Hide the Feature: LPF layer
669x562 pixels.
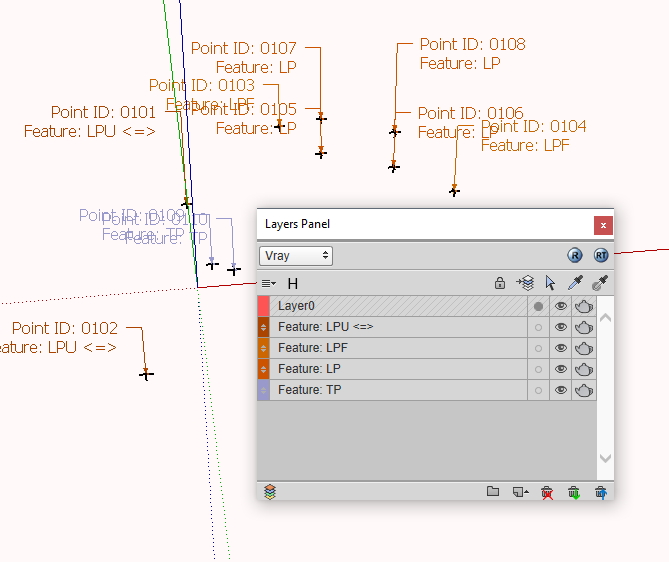561,348
